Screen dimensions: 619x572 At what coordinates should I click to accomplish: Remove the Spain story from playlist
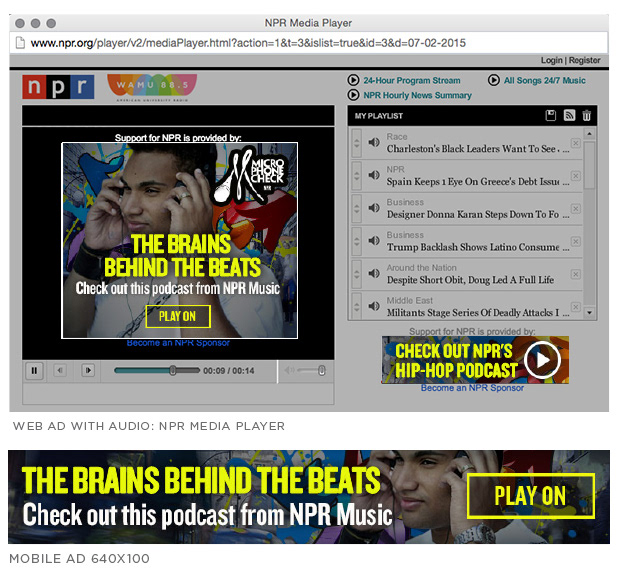[x=576, y=176]
